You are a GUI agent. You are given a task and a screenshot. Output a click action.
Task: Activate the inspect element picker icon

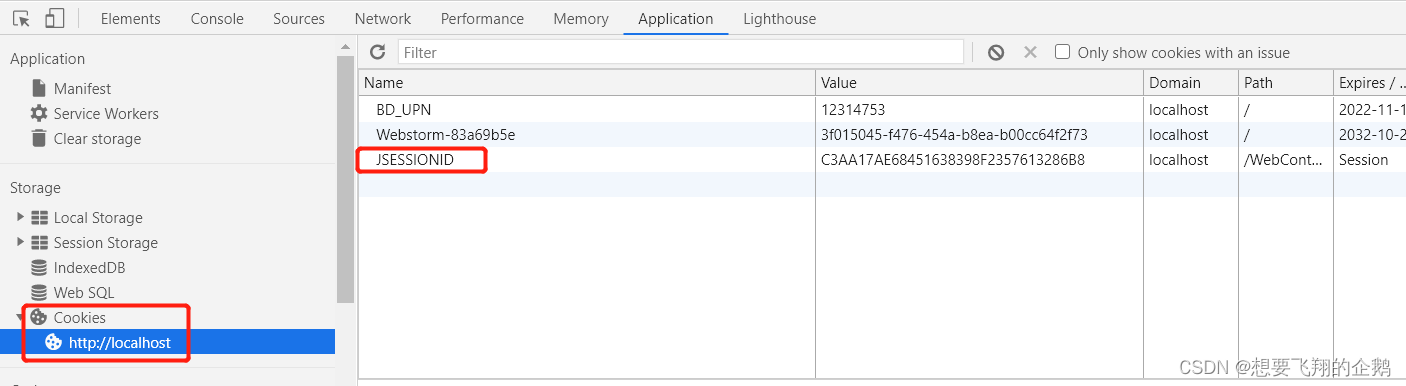pos(21,18)
